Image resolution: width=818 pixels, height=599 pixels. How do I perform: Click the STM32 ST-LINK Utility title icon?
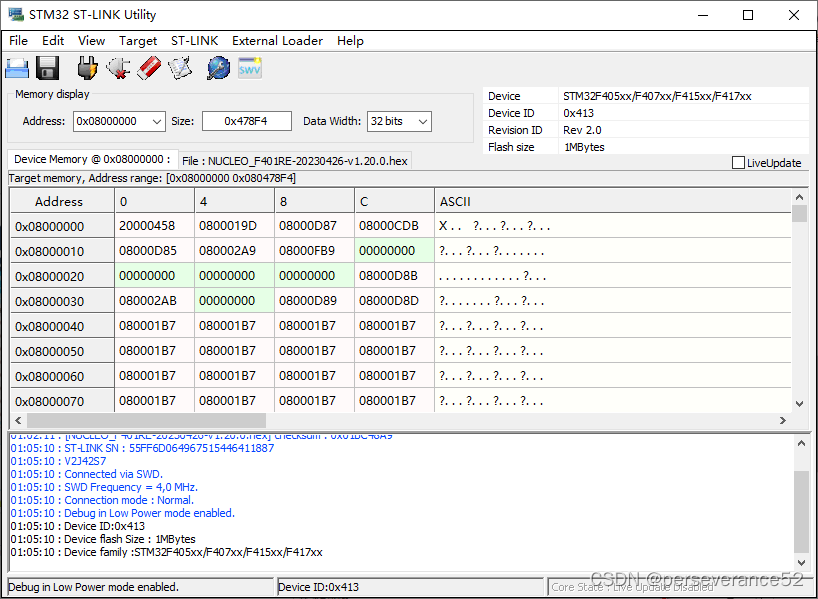16,15
